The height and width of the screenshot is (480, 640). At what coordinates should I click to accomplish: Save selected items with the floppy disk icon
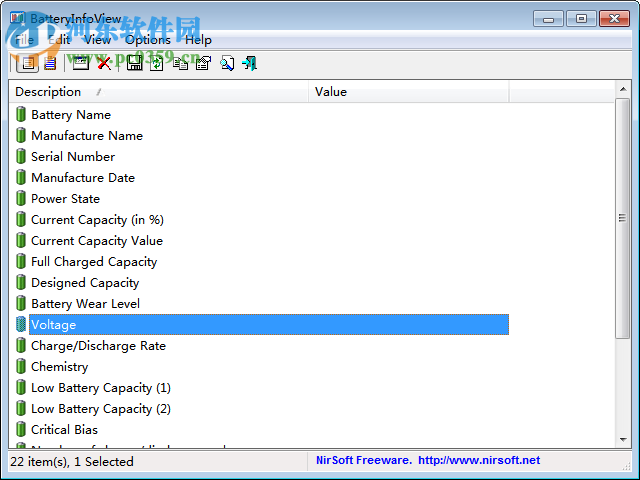134,63
